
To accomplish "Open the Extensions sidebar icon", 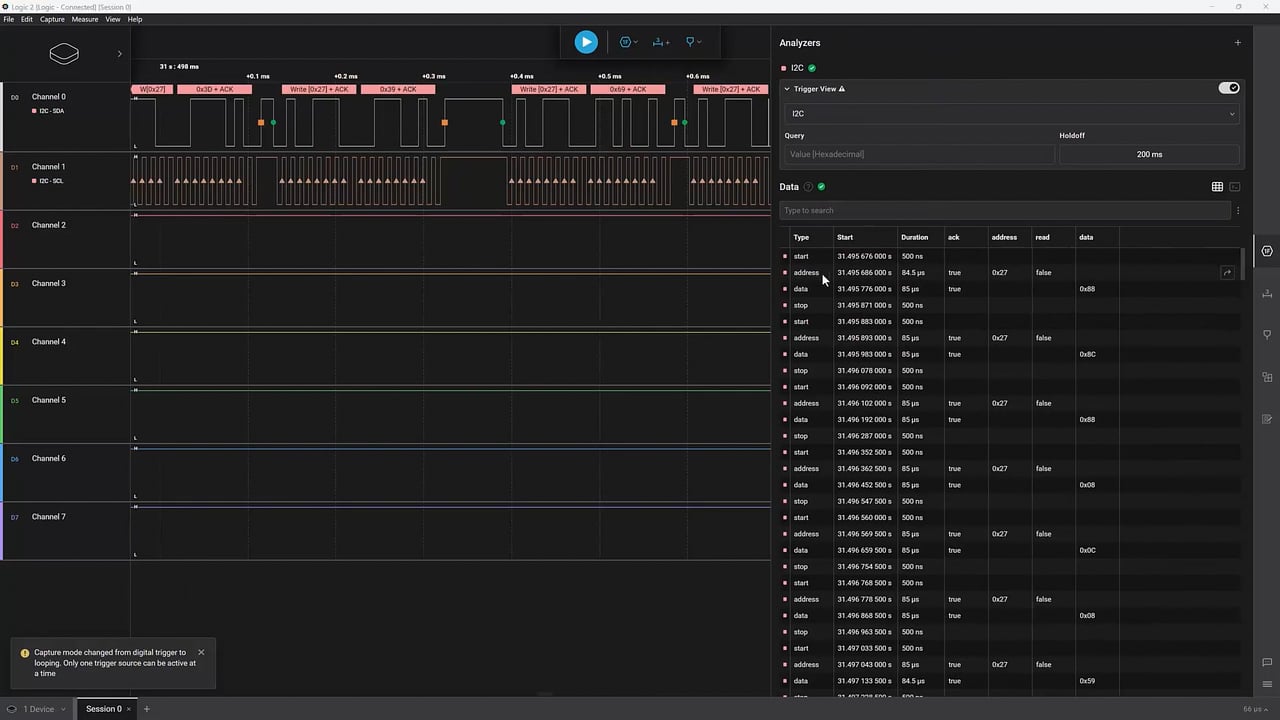I will pos(1267,377).
